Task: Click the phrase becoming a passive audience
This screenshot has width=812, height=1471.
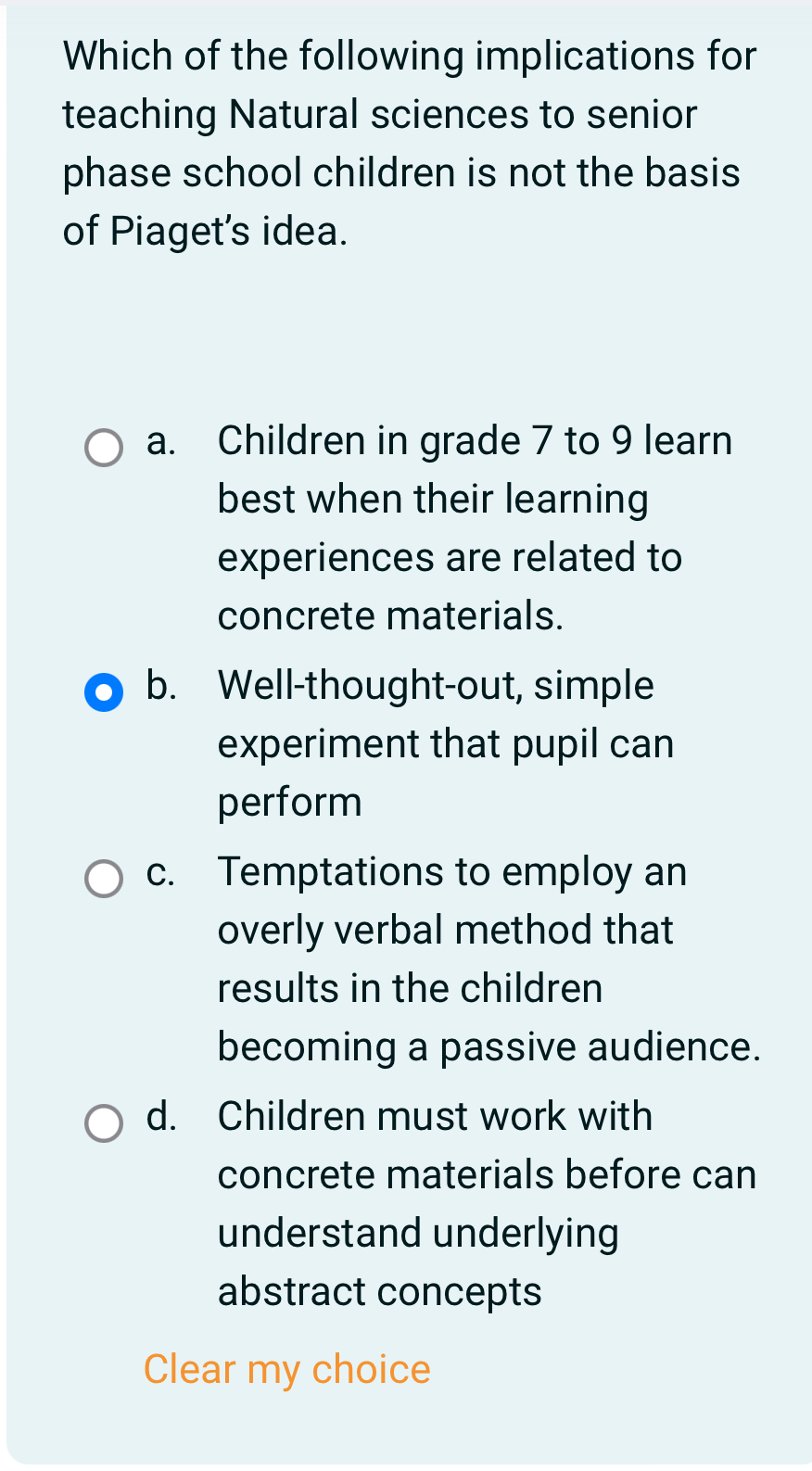Action: pyautogui.click(x=488, y=1046)
